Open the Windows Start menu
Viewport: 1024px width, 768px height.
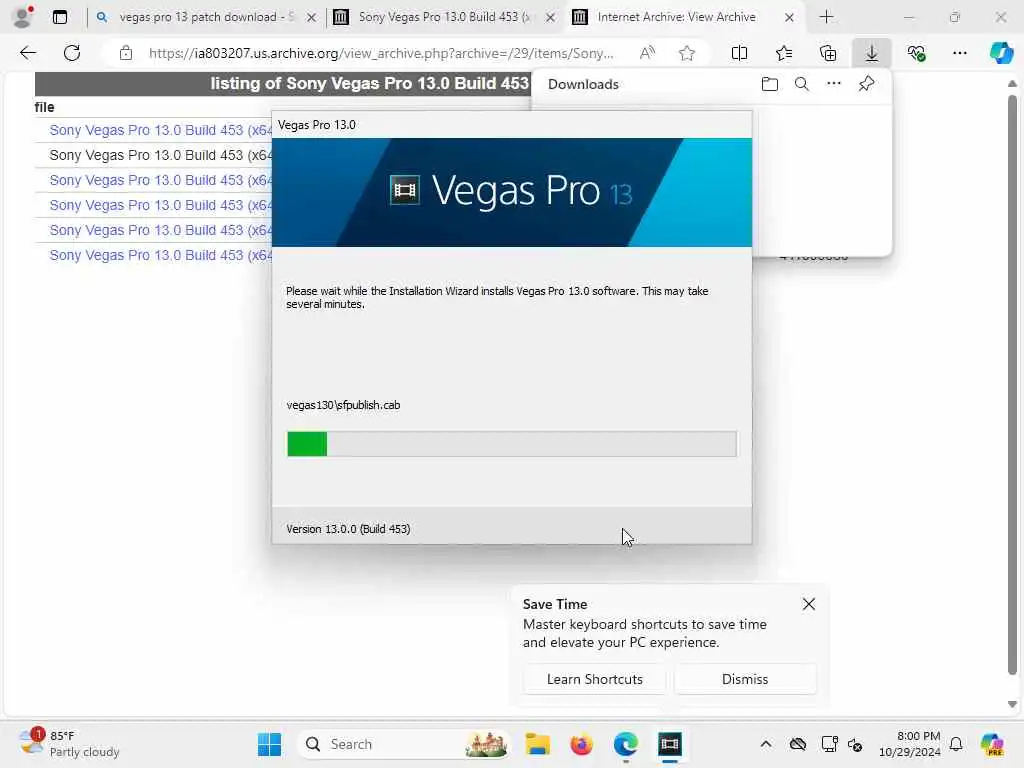[x=269, y=744]
